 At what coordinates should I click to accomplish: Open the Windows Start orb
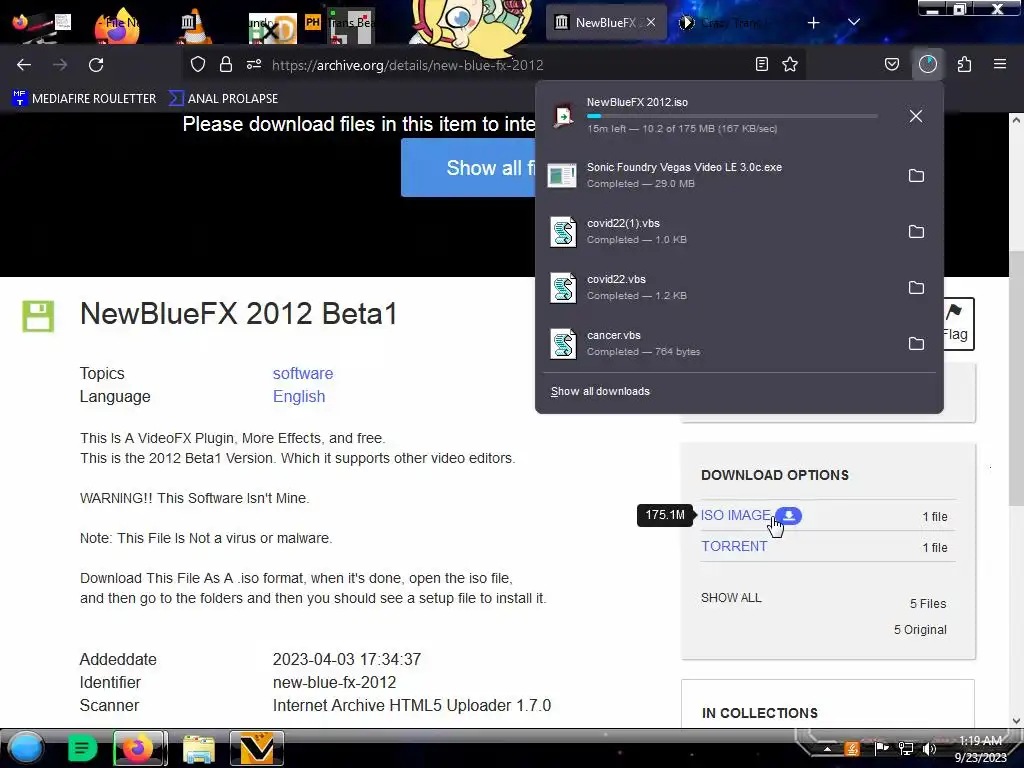pyautogui.click(x=26, y=748)
